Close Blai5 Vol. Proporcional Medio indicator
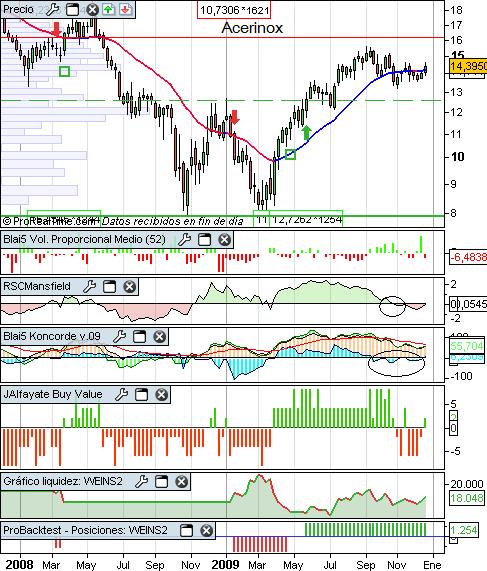 click(x=224, y=240)
